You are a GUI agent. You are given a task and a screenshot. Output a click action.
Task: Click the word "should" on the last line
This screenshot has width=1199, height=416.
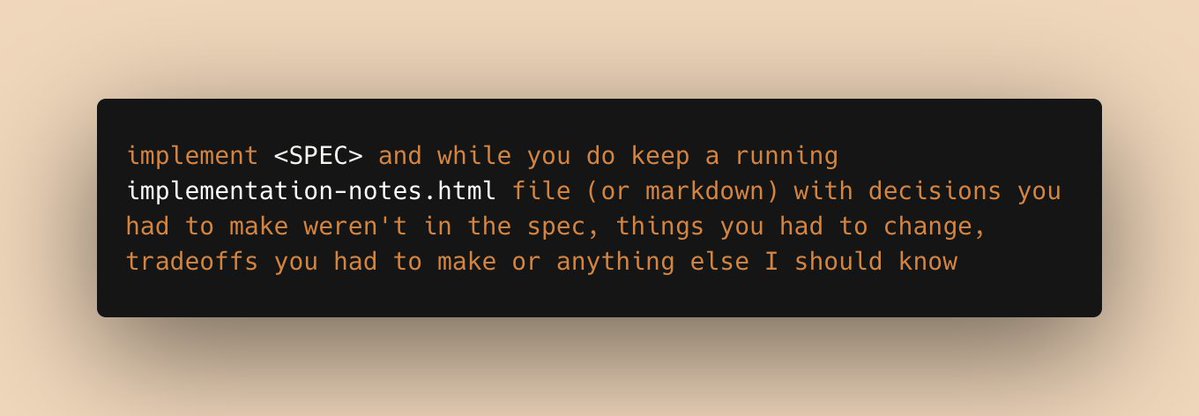(x=838, y=262)
